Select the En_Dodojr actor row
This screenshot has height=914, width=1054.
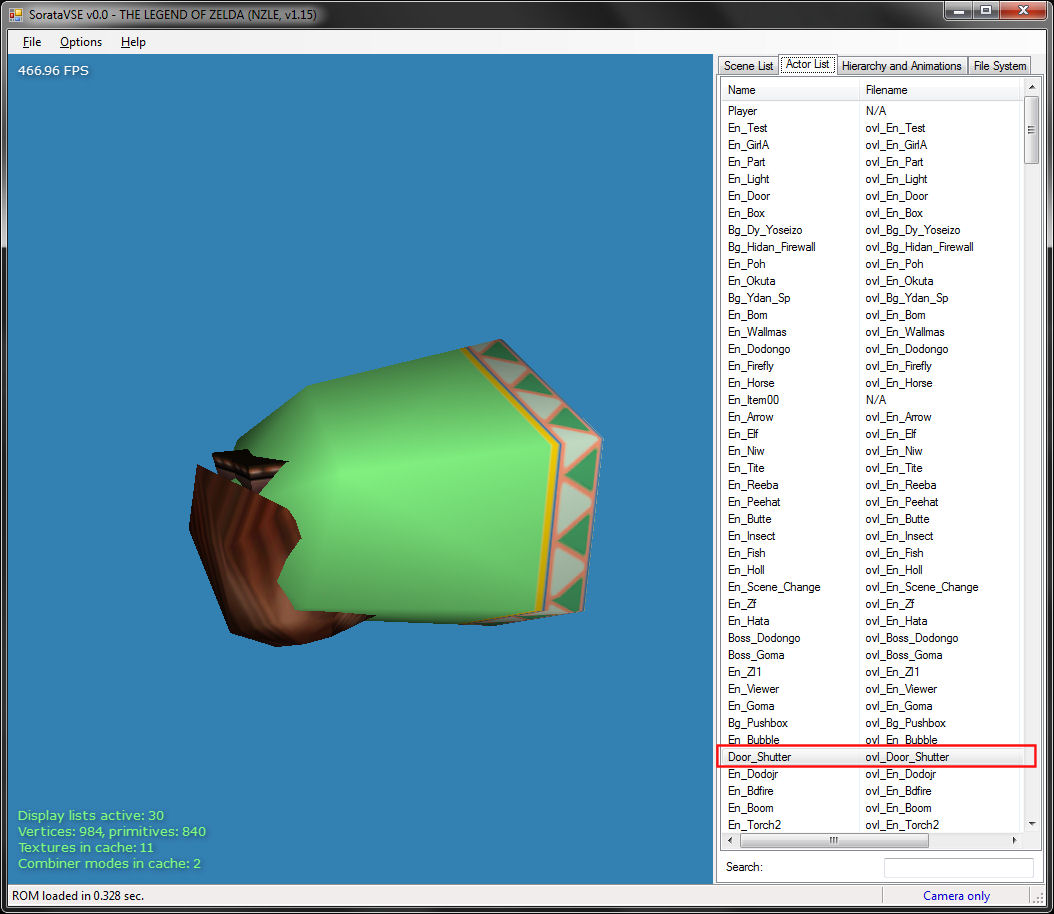pos(873,774)
